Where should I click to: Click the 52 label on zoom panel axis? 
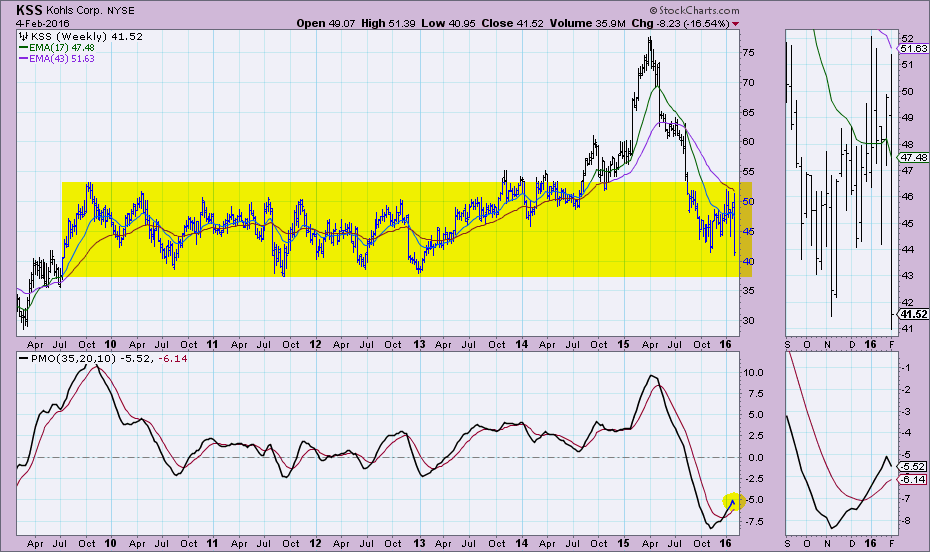tap(907, 38)
